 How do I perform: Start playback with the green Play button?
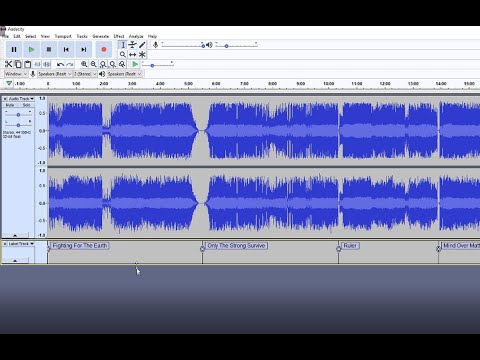point(31,50)
